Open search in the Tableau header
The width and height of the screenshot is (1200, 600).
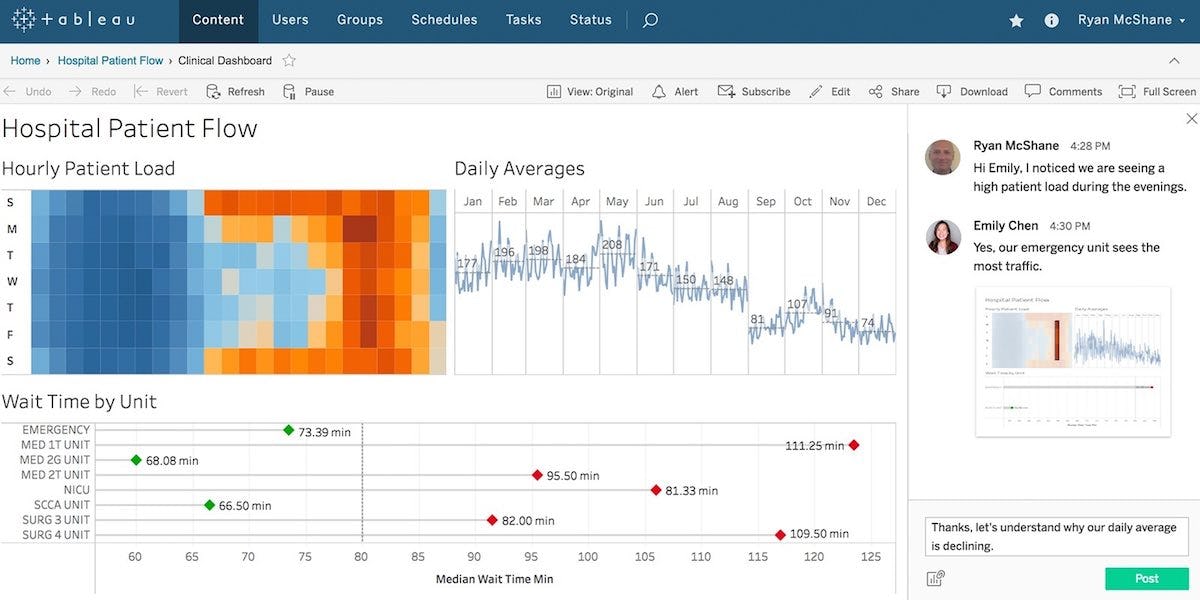tap(650, 19)
